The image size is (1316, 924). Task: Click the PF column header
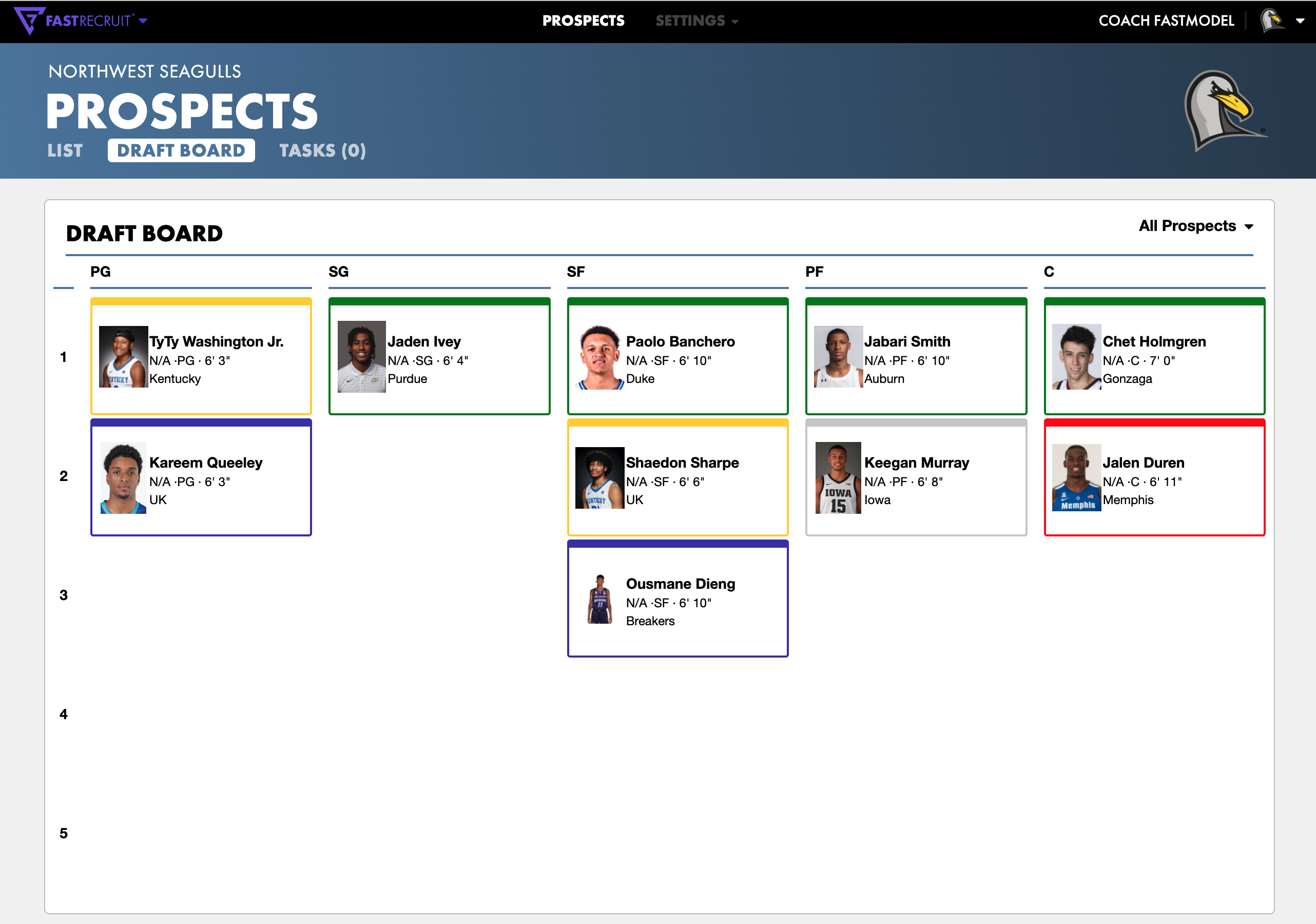815,272
